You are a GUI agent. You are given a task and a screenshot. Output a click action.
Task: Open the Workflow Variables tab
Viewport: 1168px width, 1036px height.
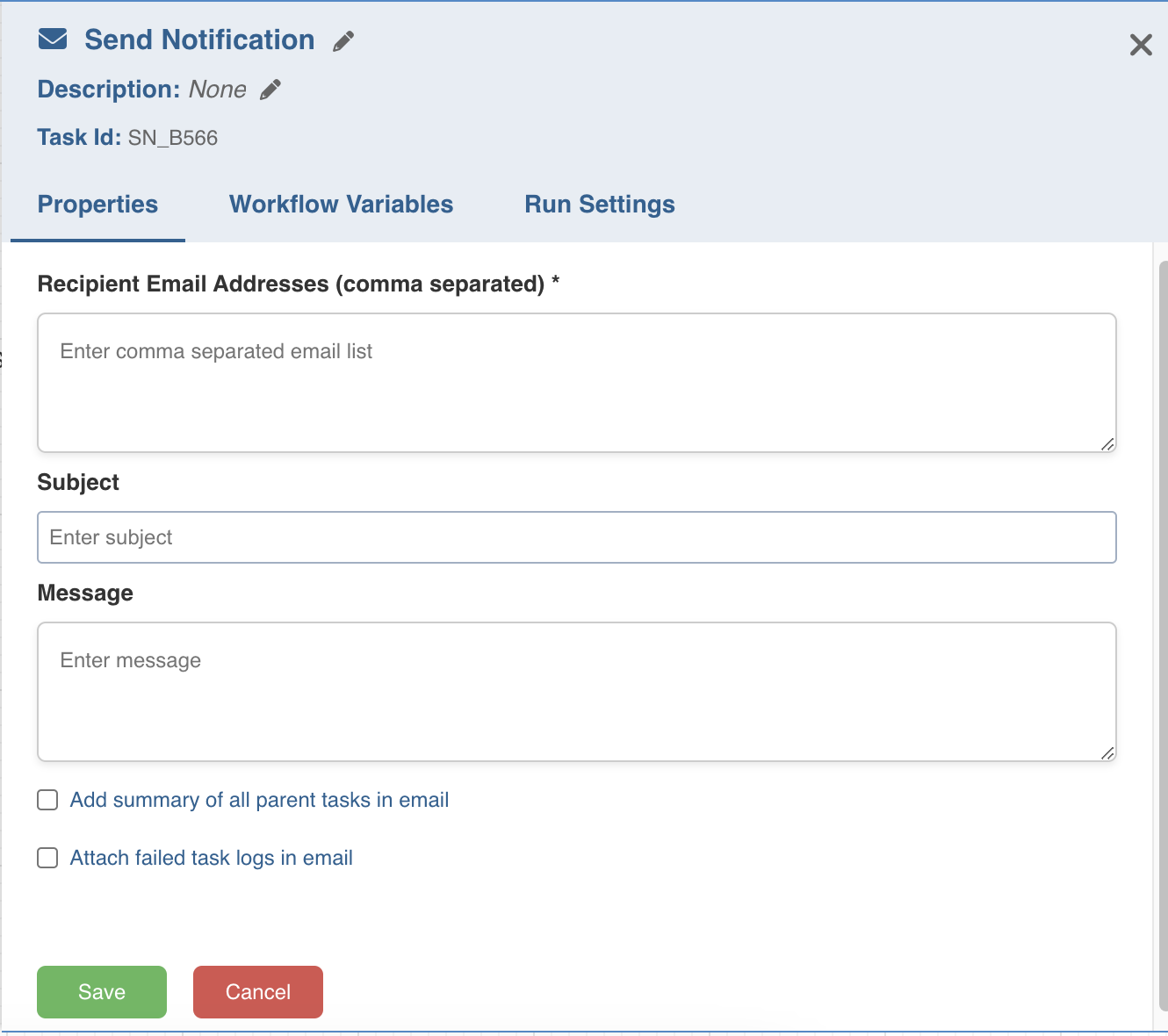point(342,205)
